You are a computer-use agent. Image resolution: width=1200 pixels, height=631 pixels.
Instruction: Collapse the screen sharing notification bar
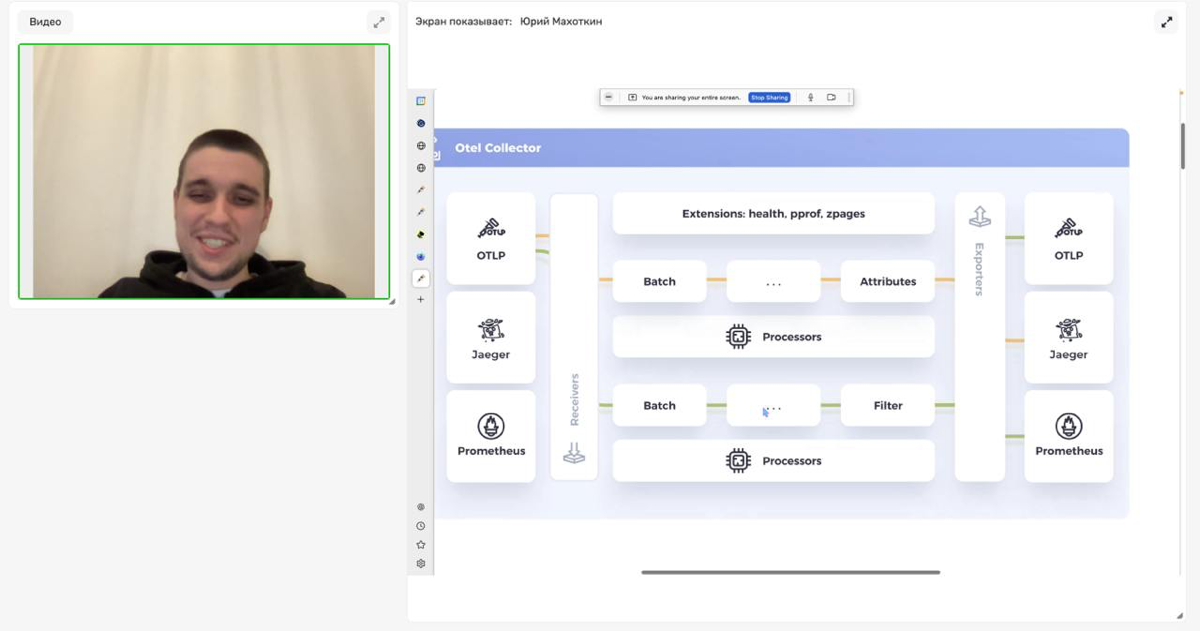coord(609,97)
